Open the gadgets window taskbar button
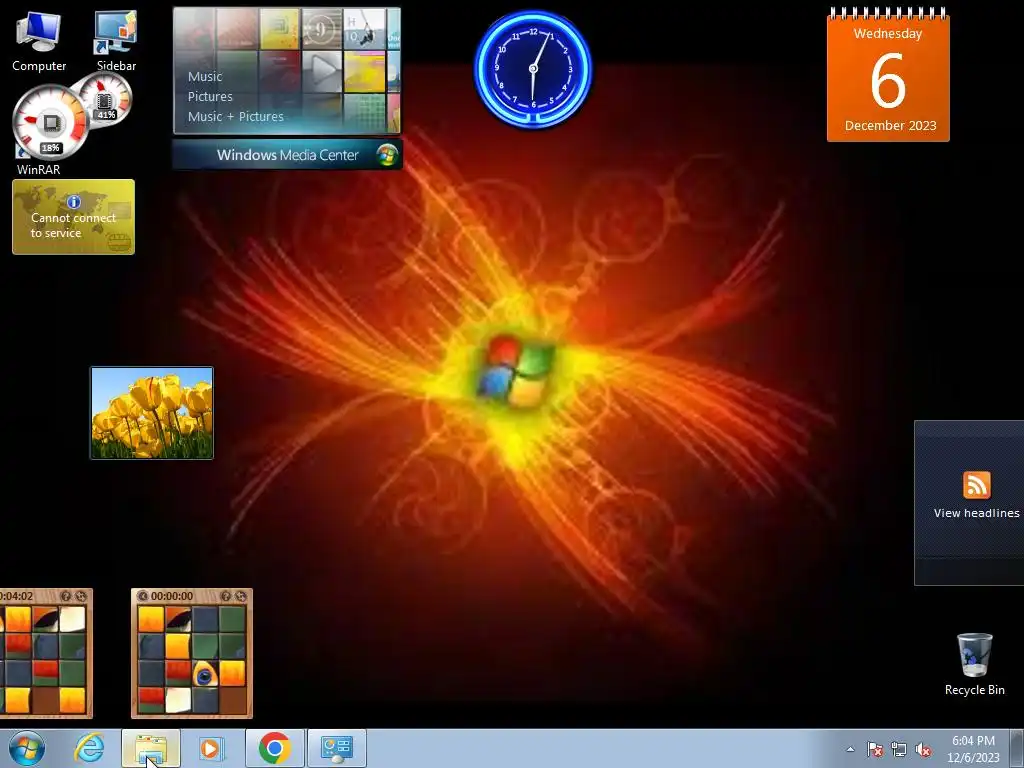The width and height of the screenshot is (1024, 768). (x=336, y=748)
